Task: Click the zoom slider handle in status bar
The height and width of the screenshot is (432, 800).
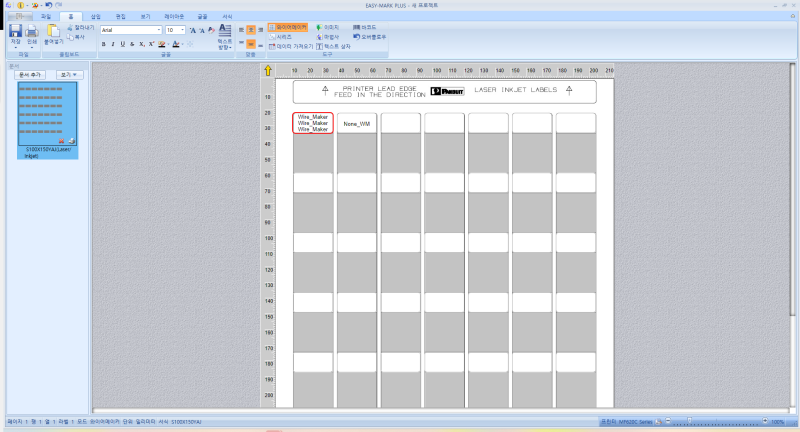Action: 689,421
